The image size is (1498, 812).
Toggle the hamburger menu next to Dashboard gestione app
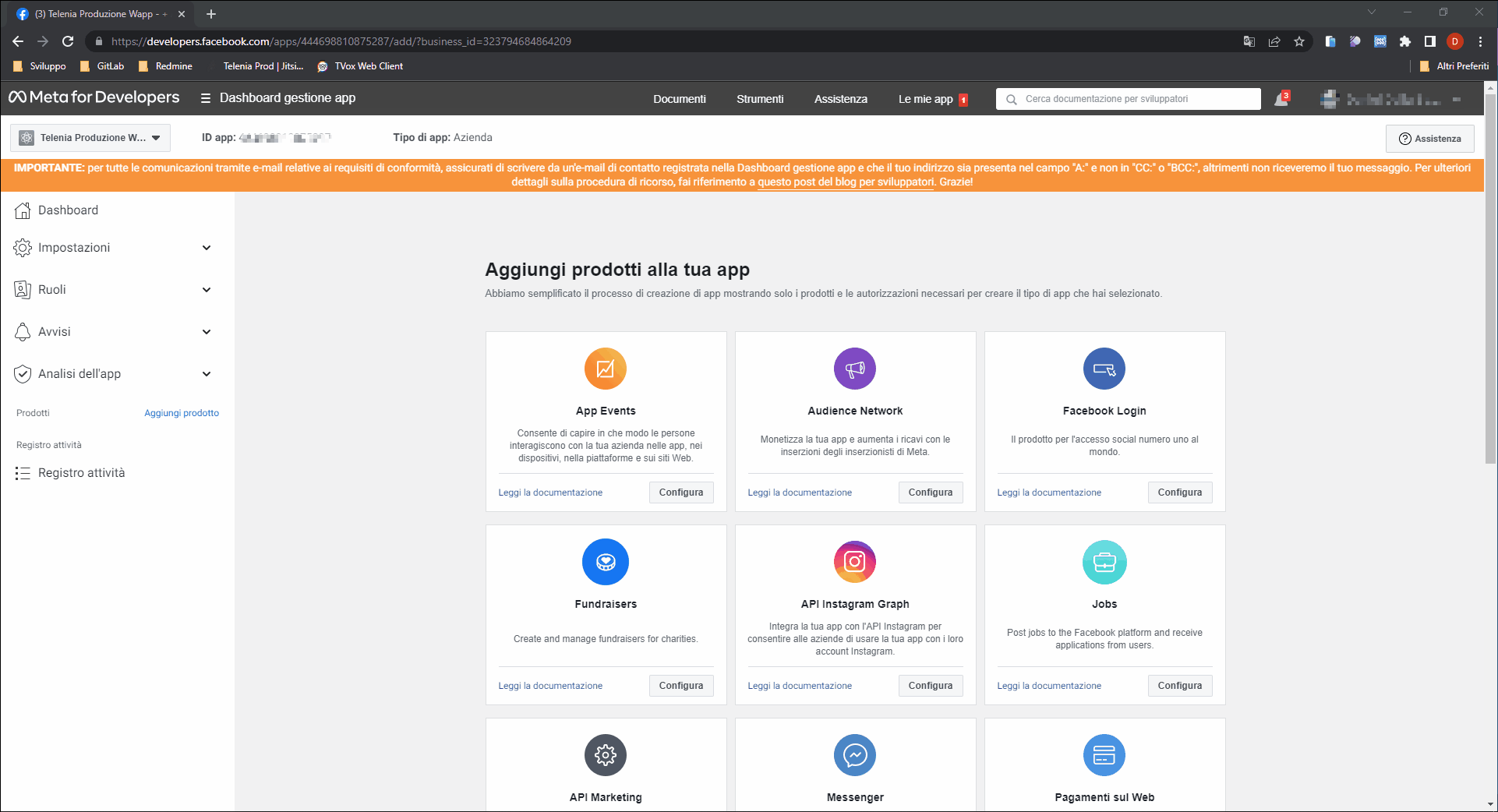[206, 98]
